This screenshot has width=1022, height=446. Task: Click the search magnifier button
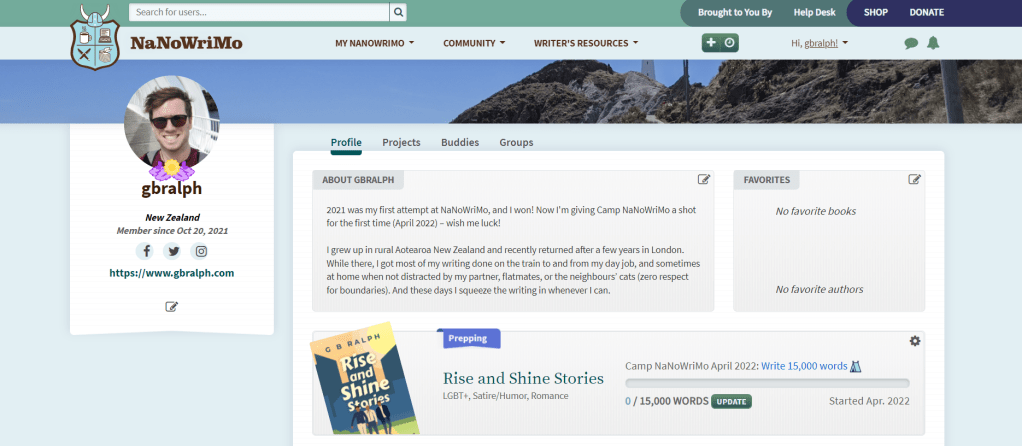(398, 12)
